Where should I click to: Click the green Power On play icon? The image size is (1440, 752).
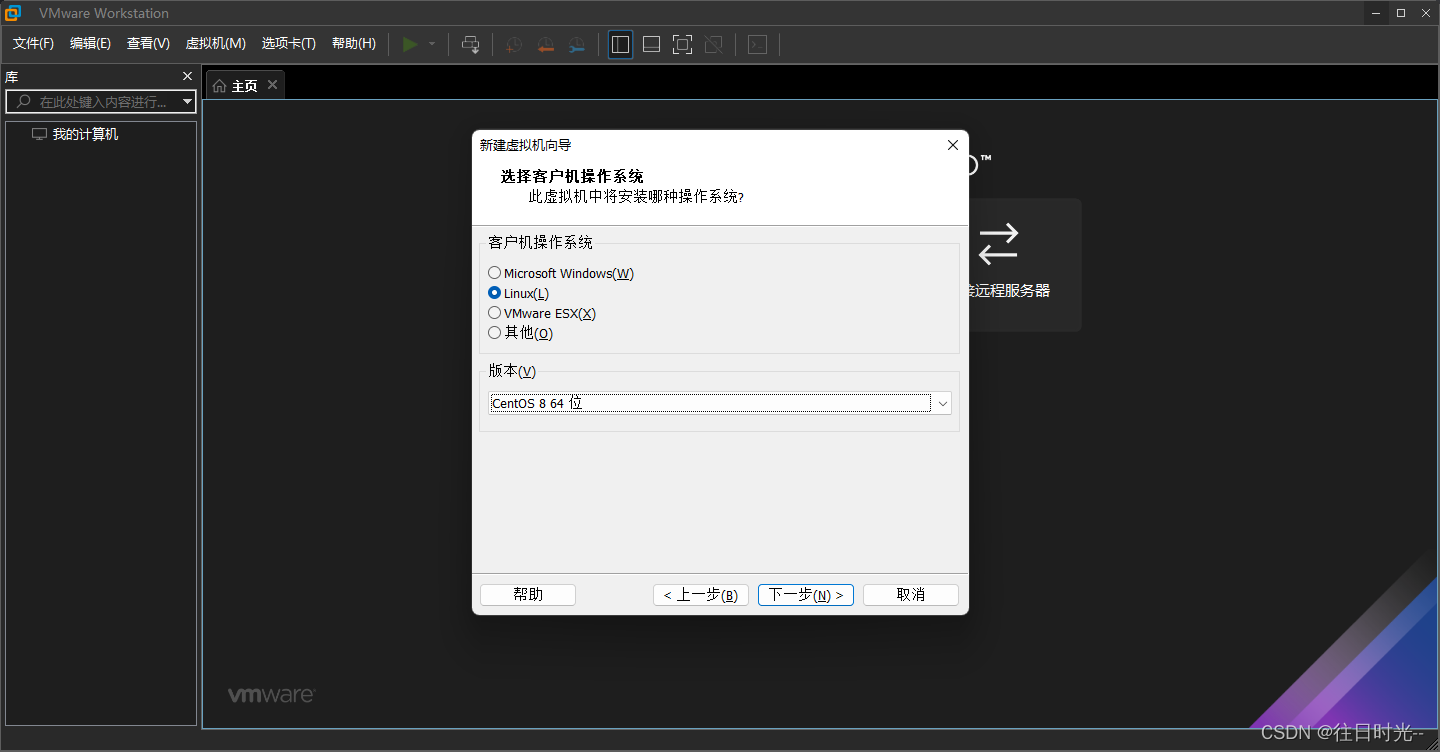tap(410, 44)
